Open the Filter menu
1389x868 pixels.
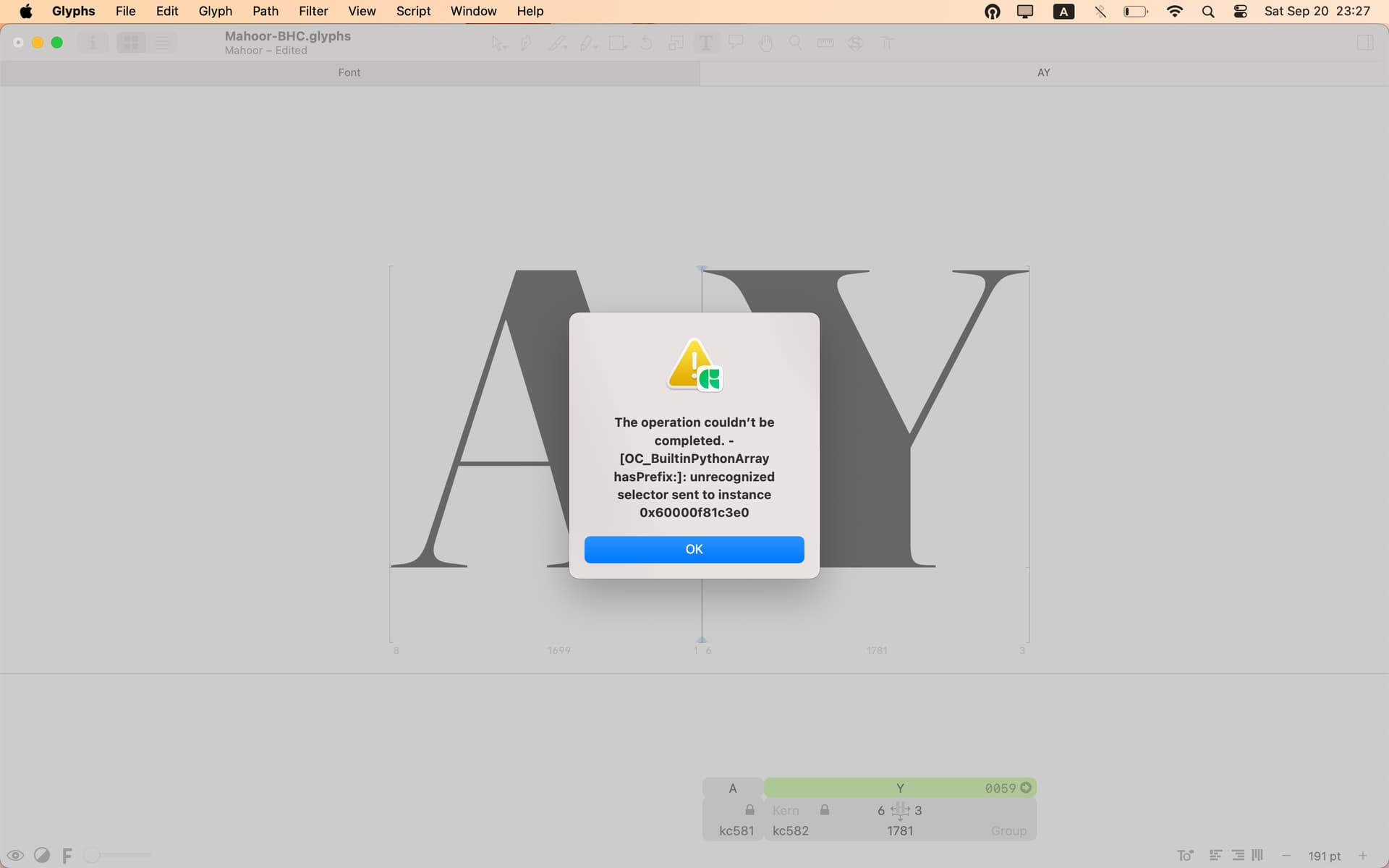pos(313,11)
